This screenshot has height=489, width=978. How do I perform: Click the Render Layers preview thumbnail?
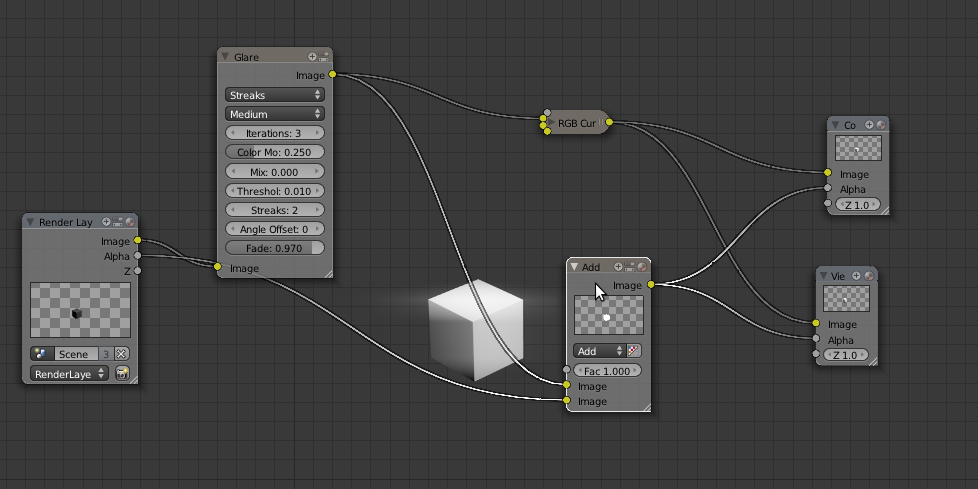coord(80,310)
